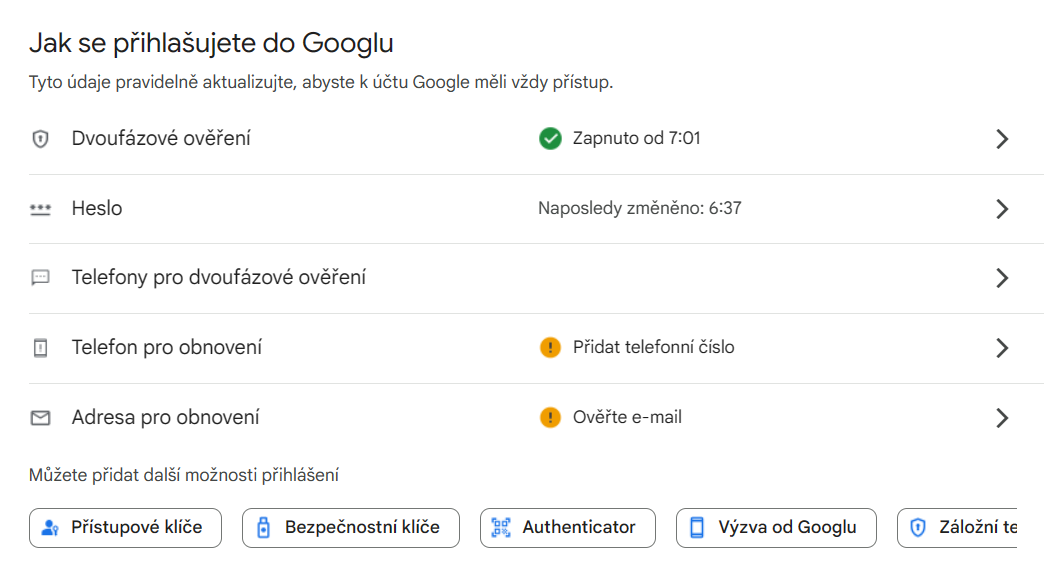Open Heslo row via its right arrow
The image size is (1044, 570).
click(1002, 209)
